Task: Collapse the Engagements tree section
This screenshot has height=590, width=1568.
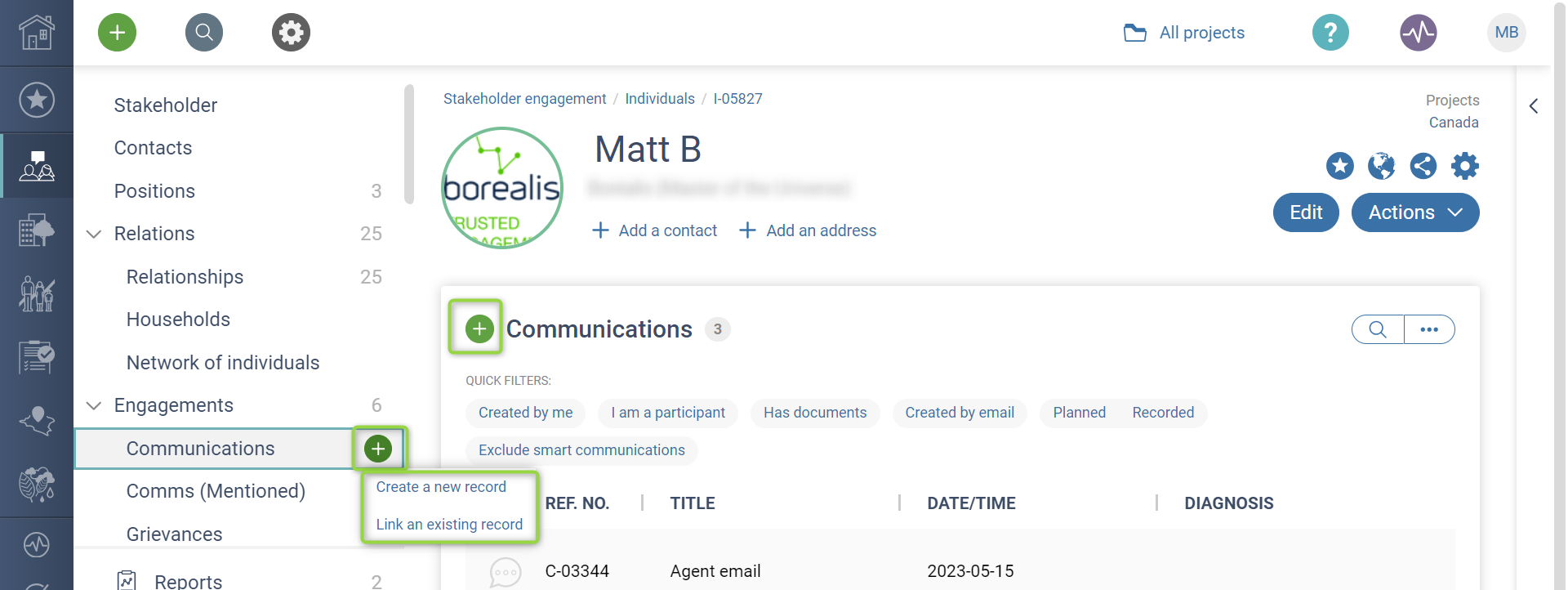Action: click(x=94, y=405)
